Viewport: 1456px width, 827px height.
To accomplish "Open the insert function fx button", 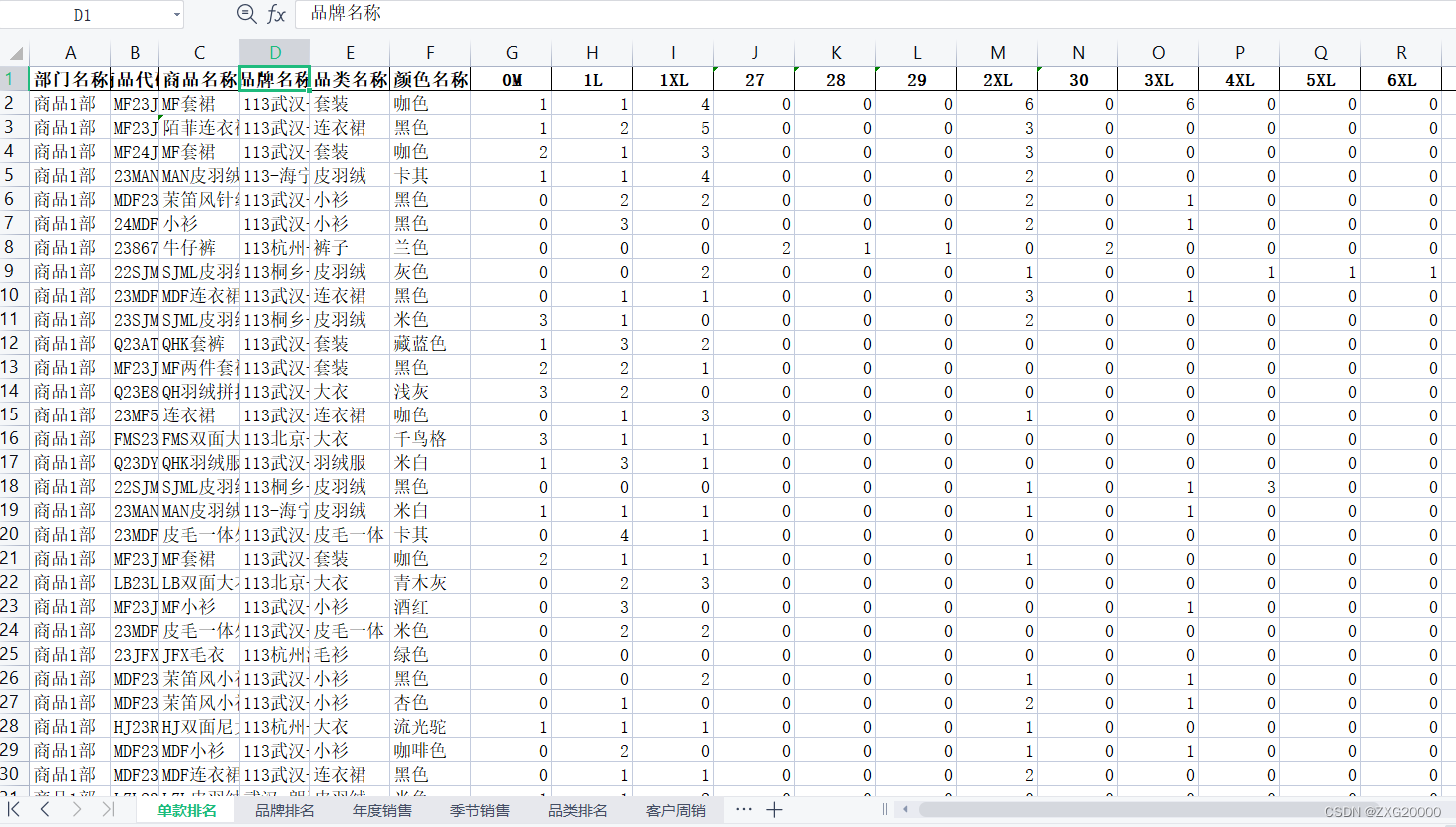I will click(276, 14).
